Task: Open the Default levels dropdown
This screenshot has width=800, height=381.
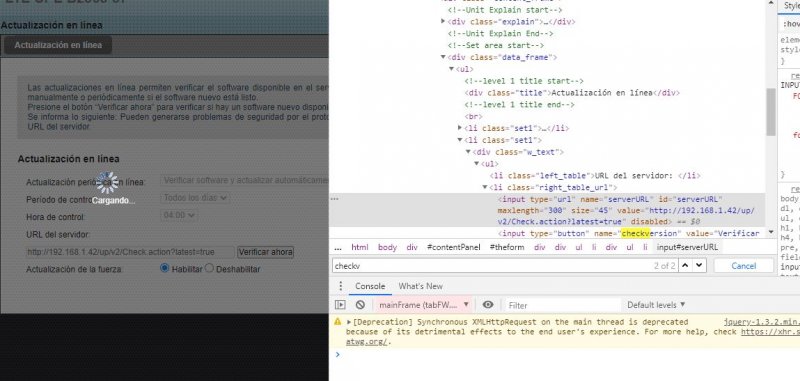Action: 656,305
